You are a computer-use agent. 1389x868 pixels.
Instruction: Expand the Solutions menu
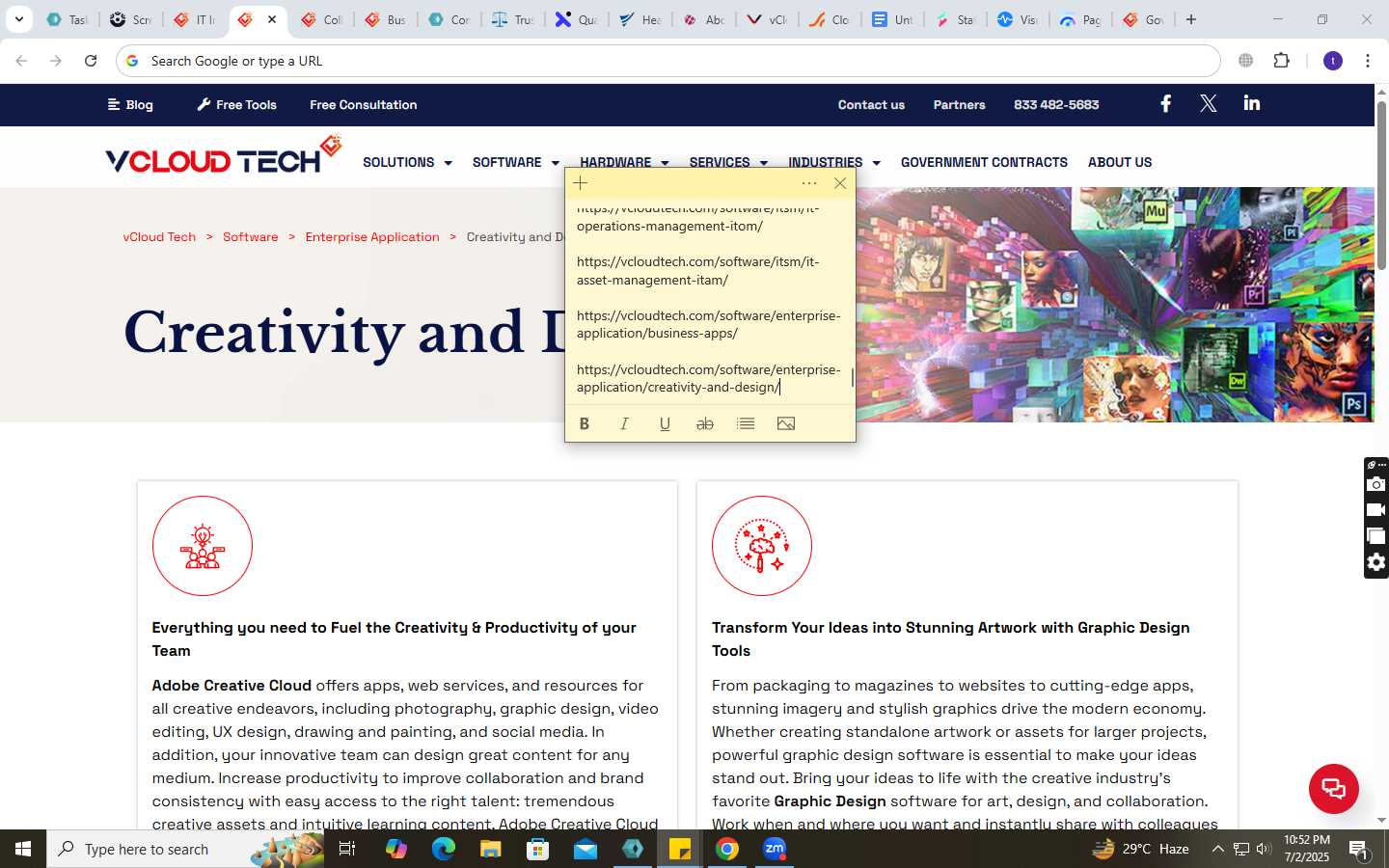pyautogui.click(x=407, y=162)
